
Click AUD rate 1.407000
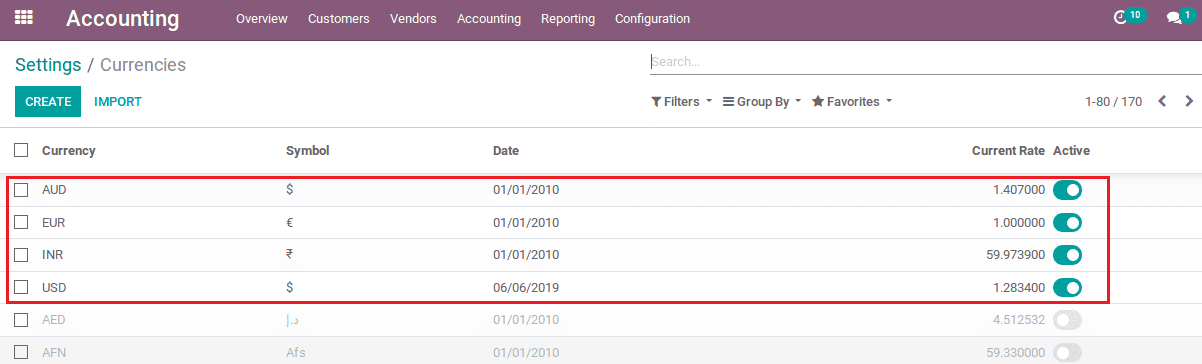[x=1019, y=190]
